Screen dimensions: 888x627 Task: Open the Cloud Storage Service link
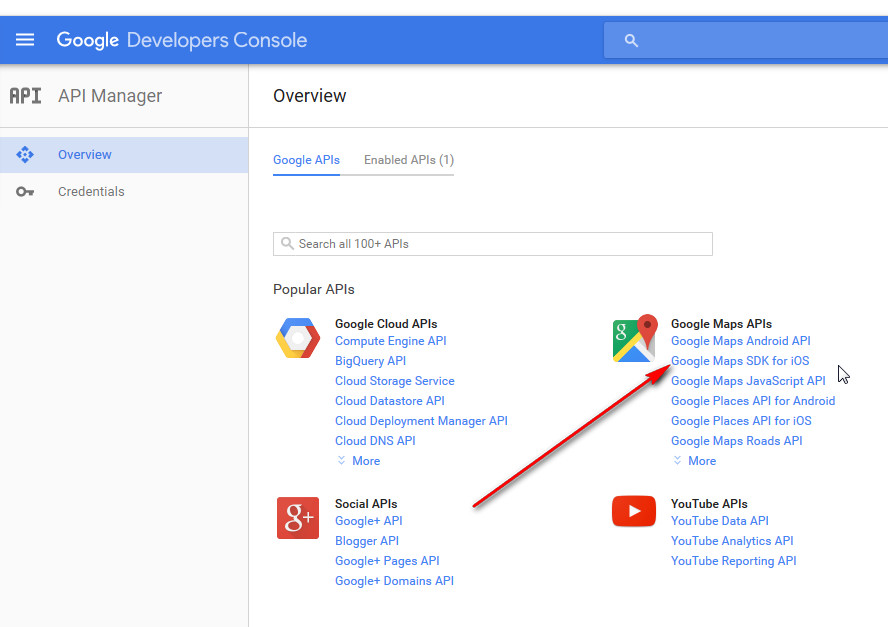tap(395, 381)
